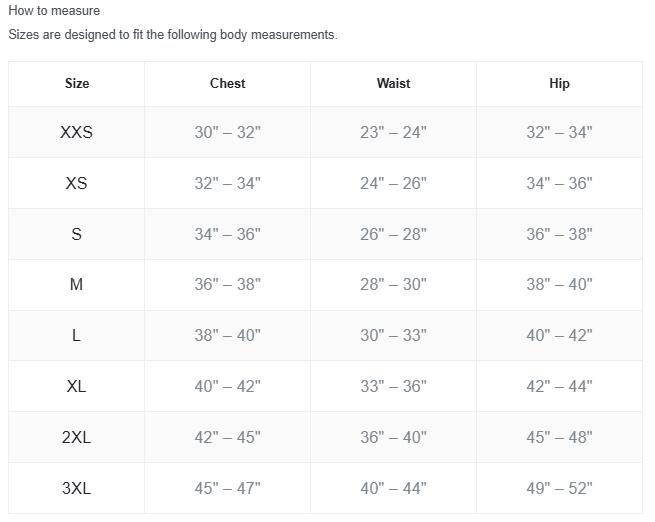
Task: Click the S size row label
Action: (x=76, y=234)
